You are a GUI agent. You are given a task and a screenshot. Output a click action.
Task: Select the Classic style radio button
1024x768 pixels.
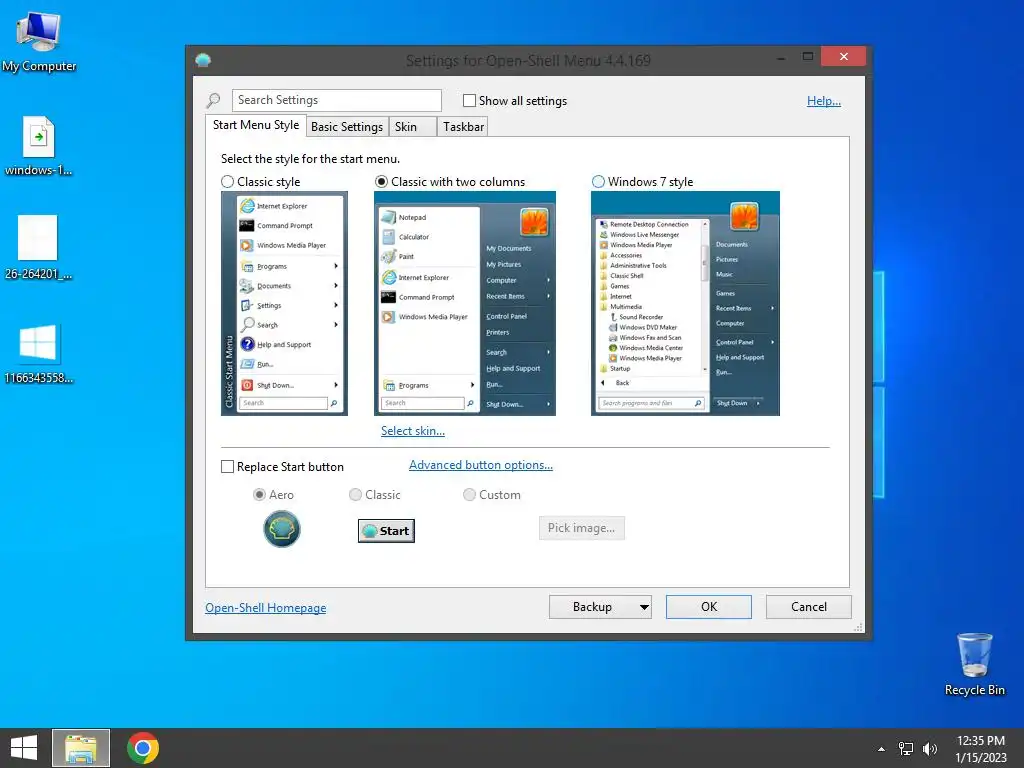click(x=227, y=182)
